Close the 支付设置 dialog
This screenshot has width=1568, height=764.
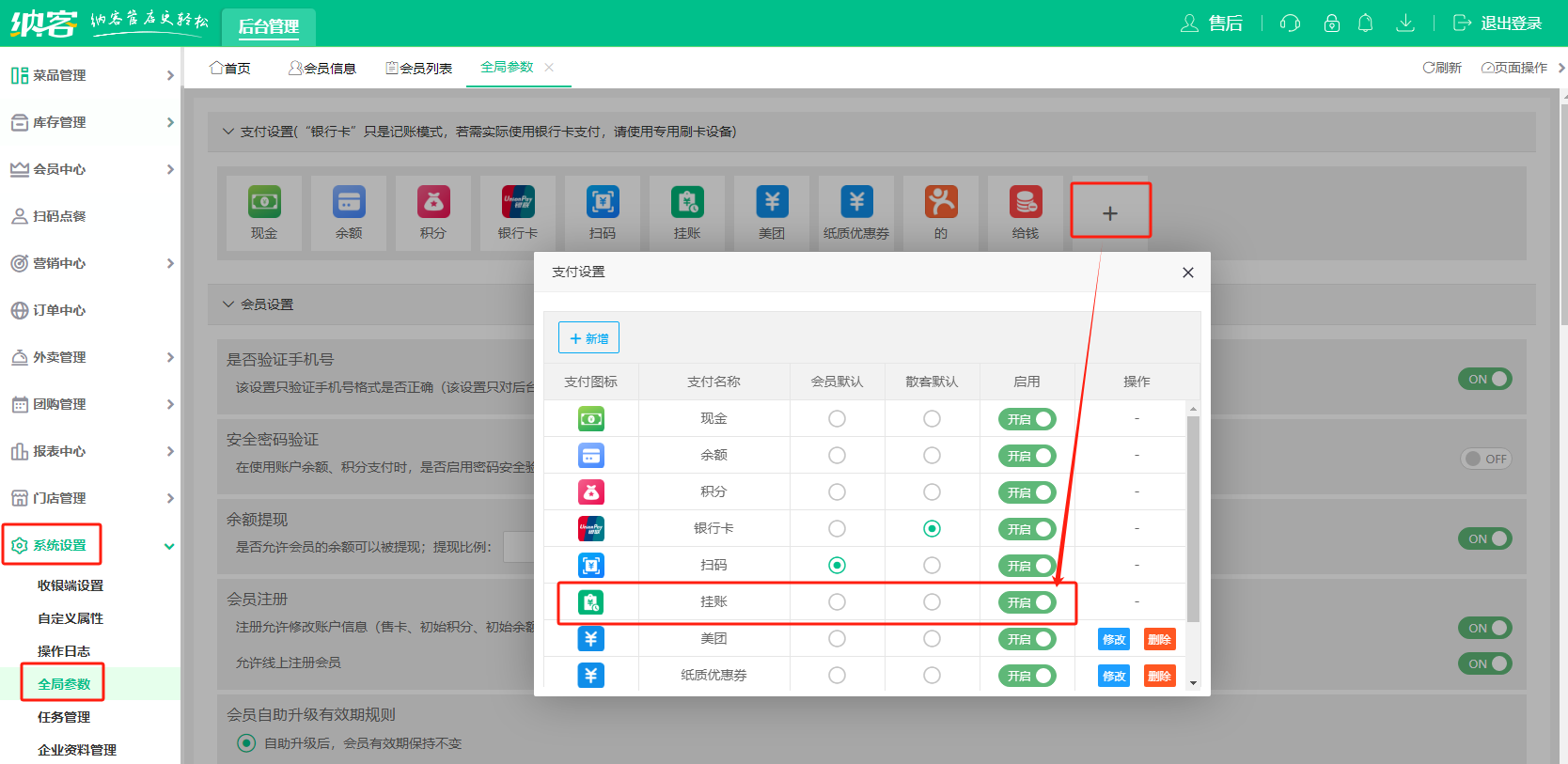point(1188,273)
